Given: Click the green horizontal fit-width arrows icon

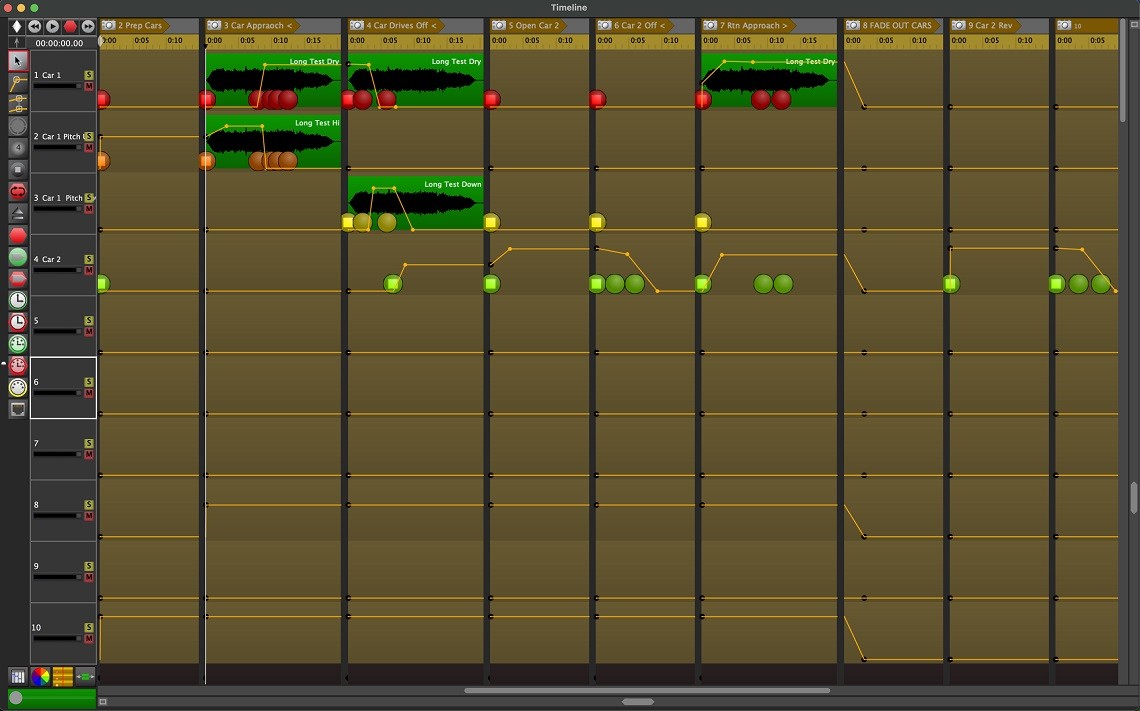Looking at the screenshot, I should [85, 677].
